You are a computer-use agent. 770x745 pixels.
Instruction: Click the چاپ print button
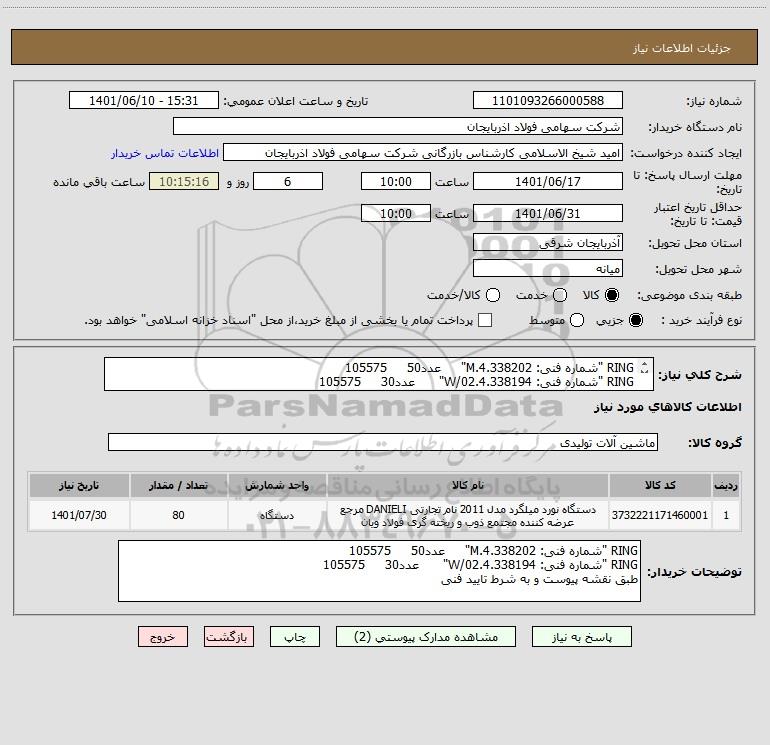pyautogui.click(x=295, y=637)
